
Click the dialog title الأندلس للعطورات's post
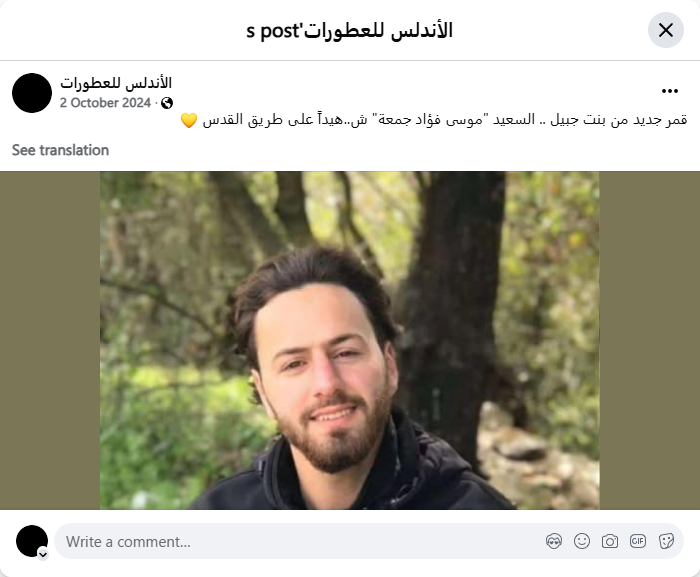(350, 30)
